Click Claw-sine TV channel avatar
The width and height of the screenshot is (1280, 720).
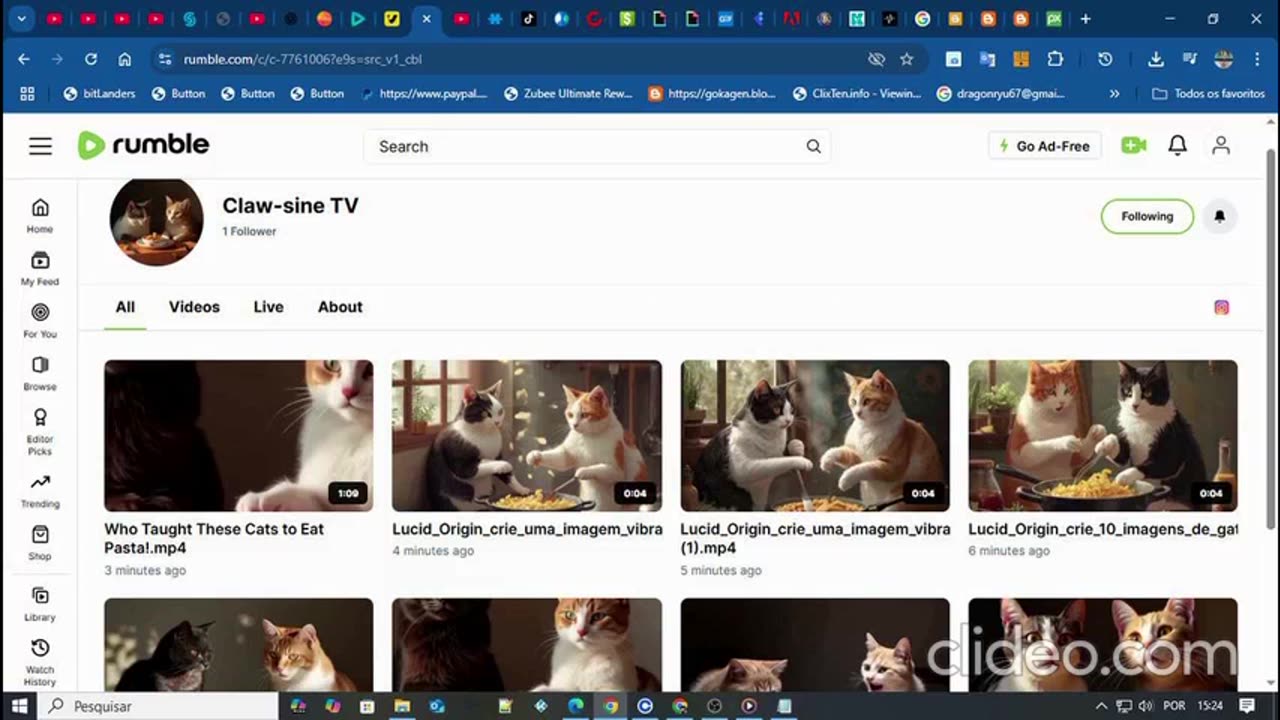(x=156, y=221)
